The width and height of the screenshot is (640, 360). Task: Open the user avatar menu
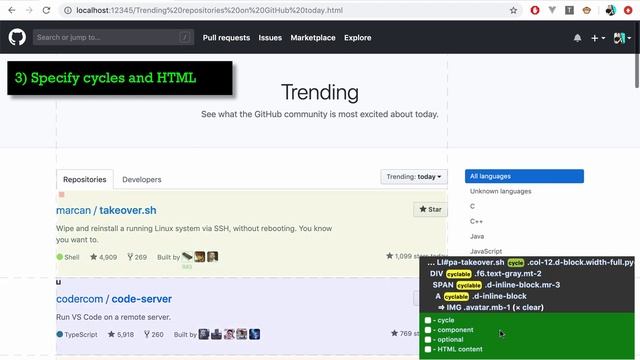[x=622, y=38]
